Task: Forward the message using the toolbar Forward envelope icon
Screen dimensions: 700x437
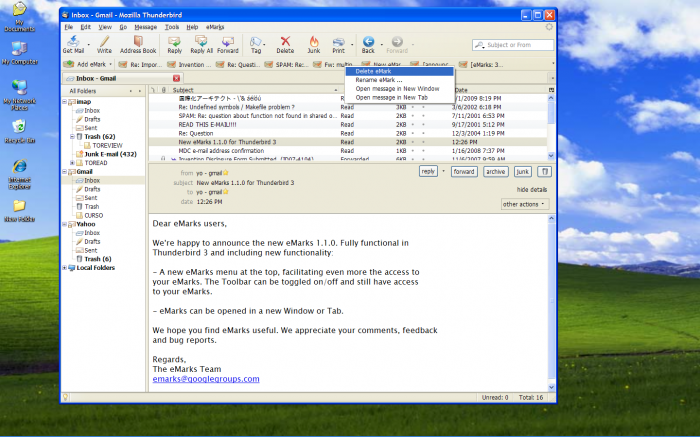Action: tap(228, 42)
